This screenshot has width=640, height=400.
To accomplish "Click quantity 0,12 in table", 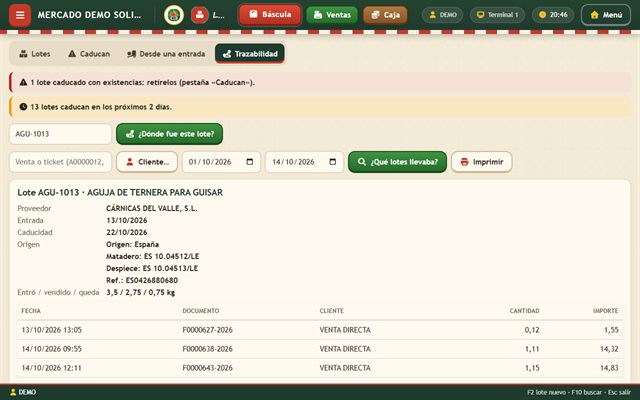I will click(532, 330).
